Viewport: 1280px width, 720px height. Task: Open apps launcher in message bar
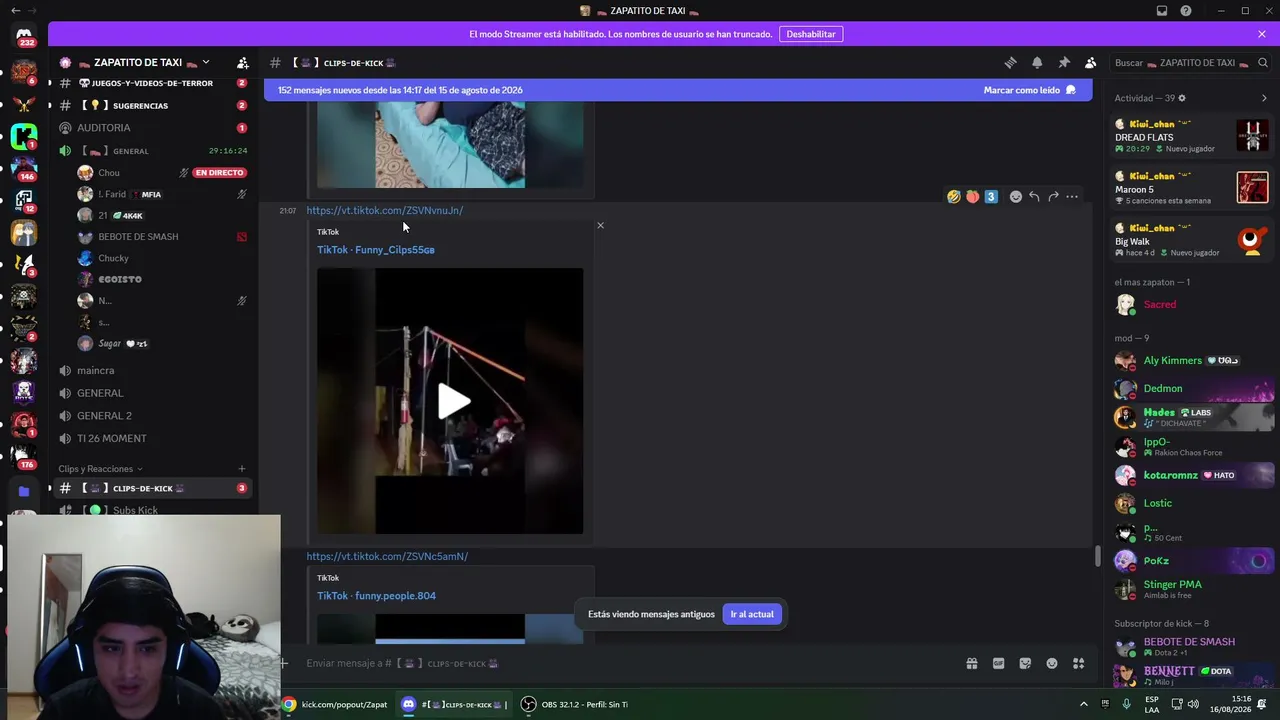click(x=1079, y=663)
